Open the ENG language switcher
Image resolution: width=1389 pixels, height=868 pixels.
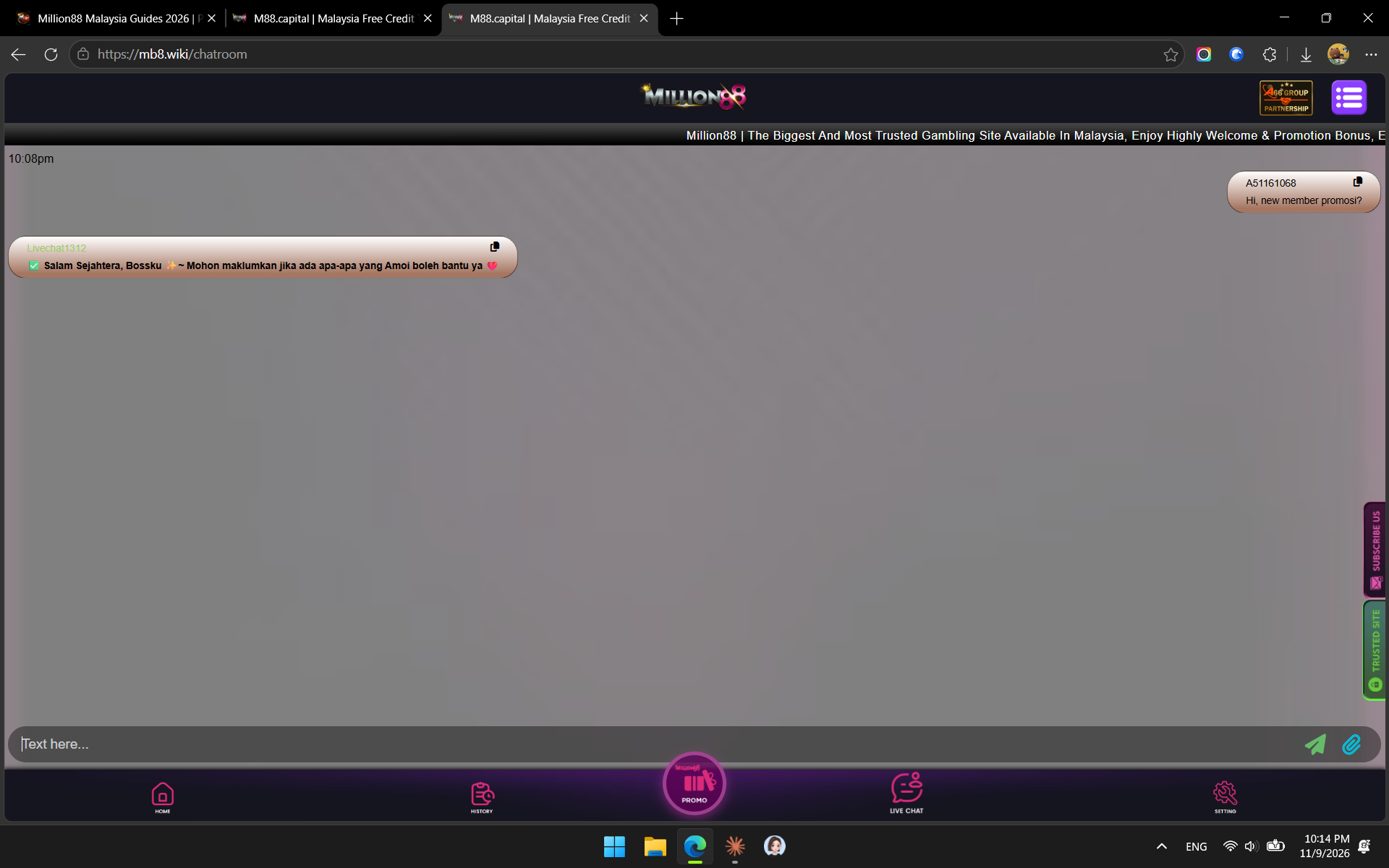(1197, 846)
